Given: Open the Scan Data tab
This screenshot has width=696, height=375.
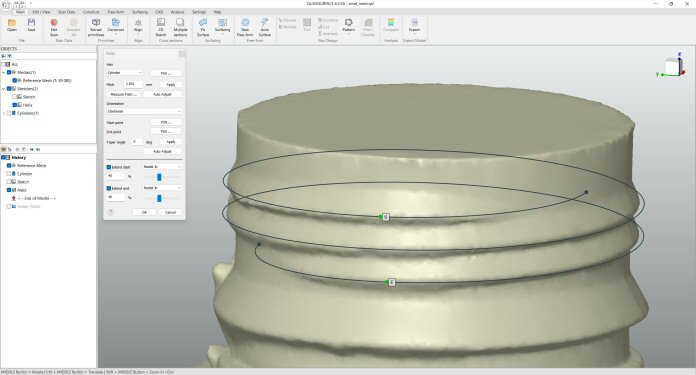Looking at the screenshot, I should [x=67, y=12].
